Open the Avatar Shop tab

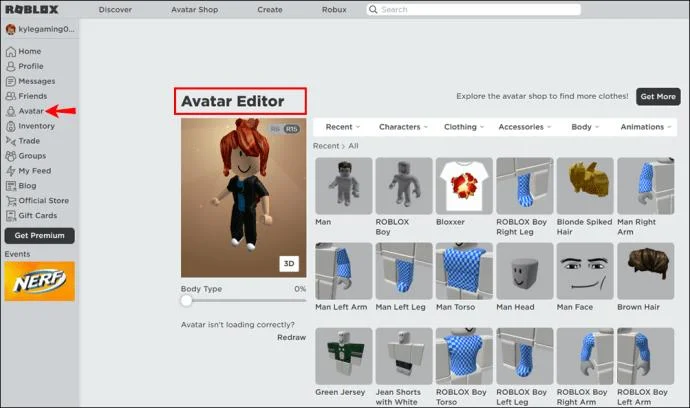coord(195,10)
